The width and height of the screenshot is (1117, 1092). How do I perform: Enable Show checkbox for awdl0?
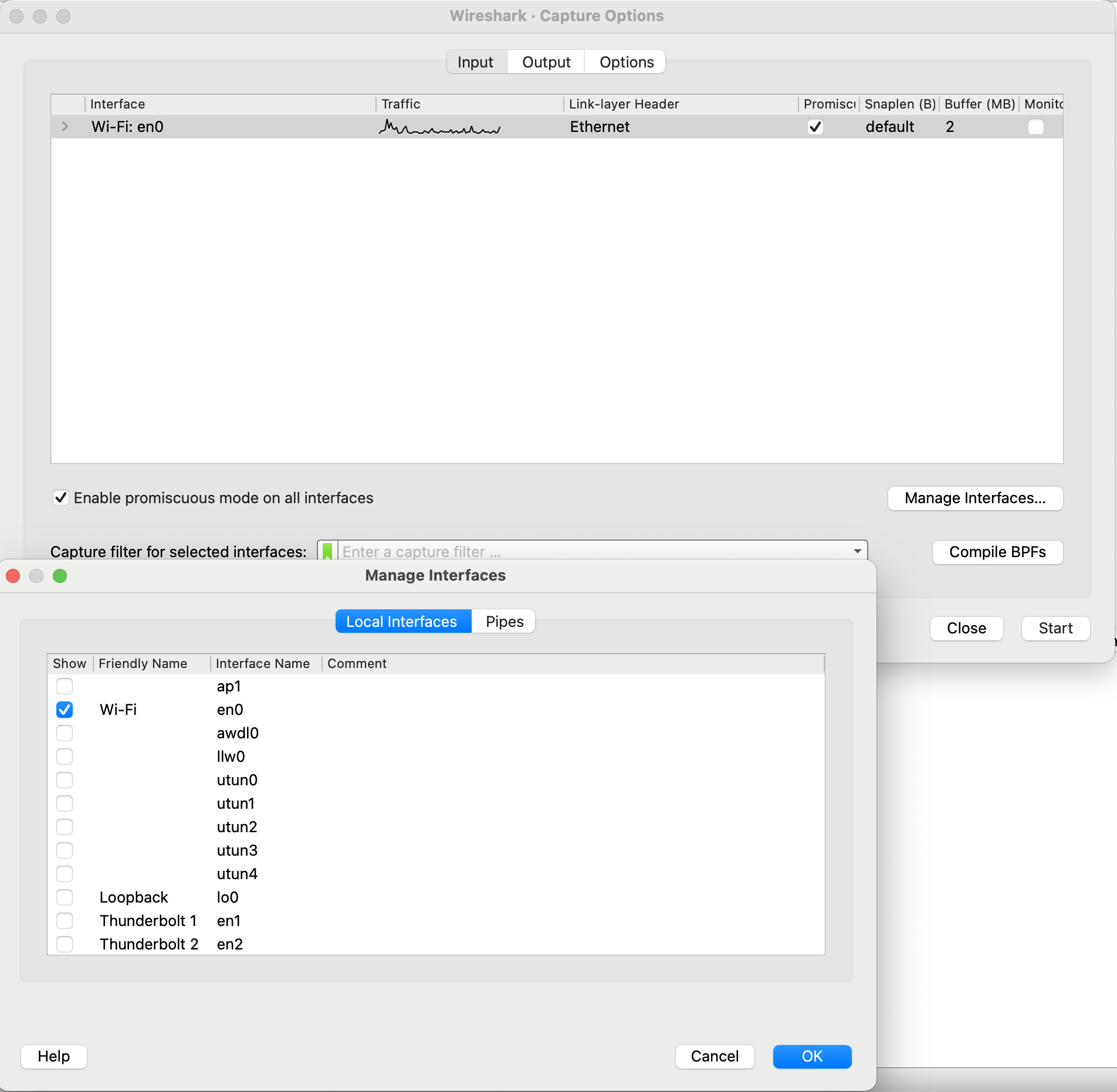[x=65, y=733]
